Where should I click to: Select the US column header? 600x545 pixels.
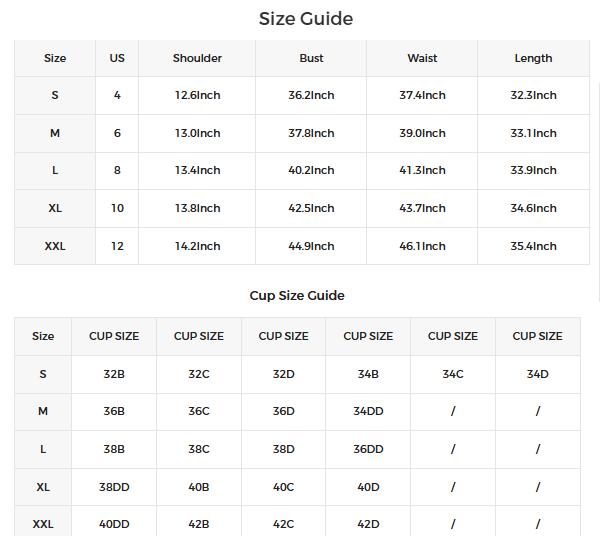[x=117, y=58]
